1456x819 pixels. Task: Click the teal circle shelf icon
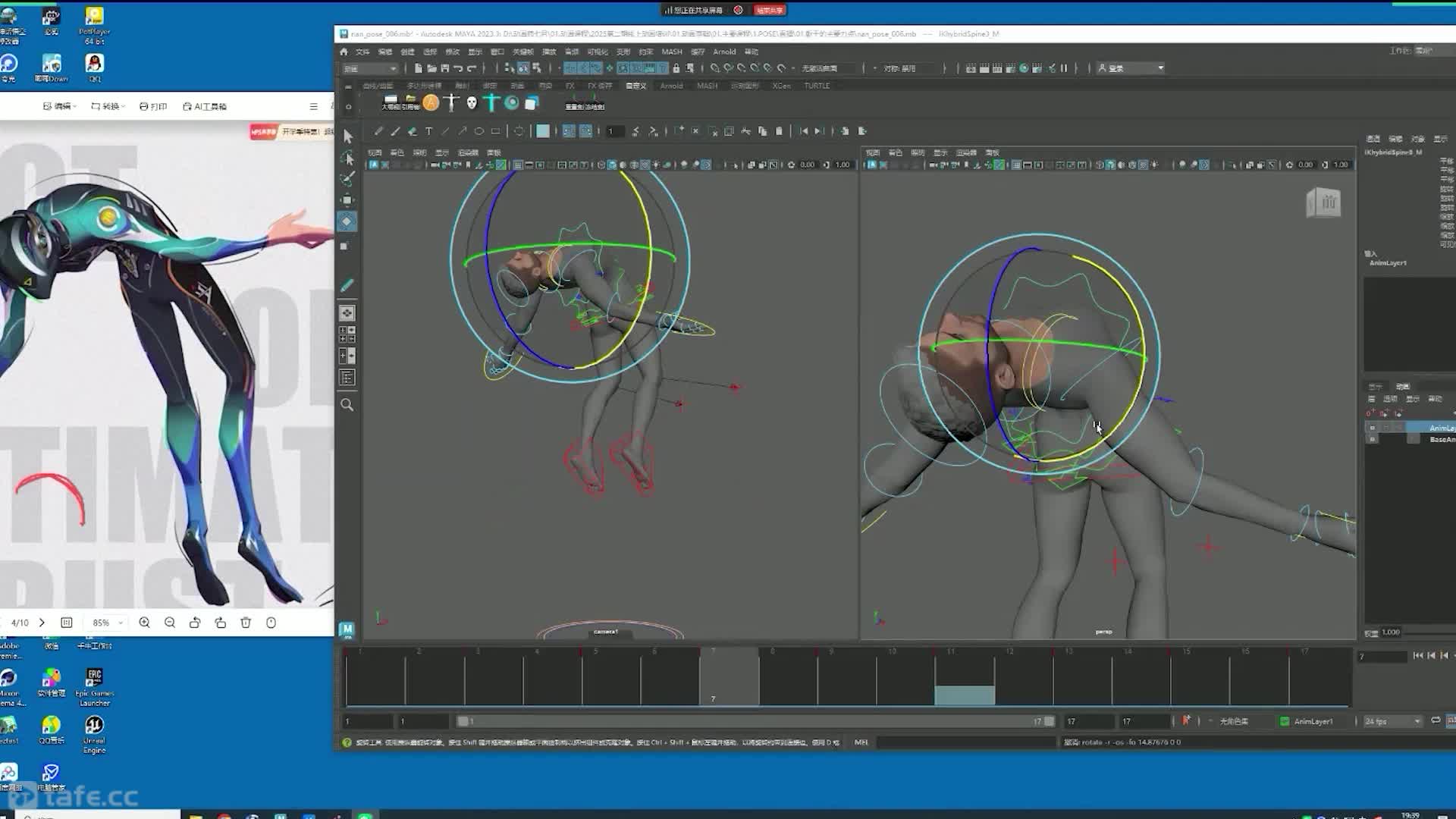pyautogui.click(x=512, y=102)
